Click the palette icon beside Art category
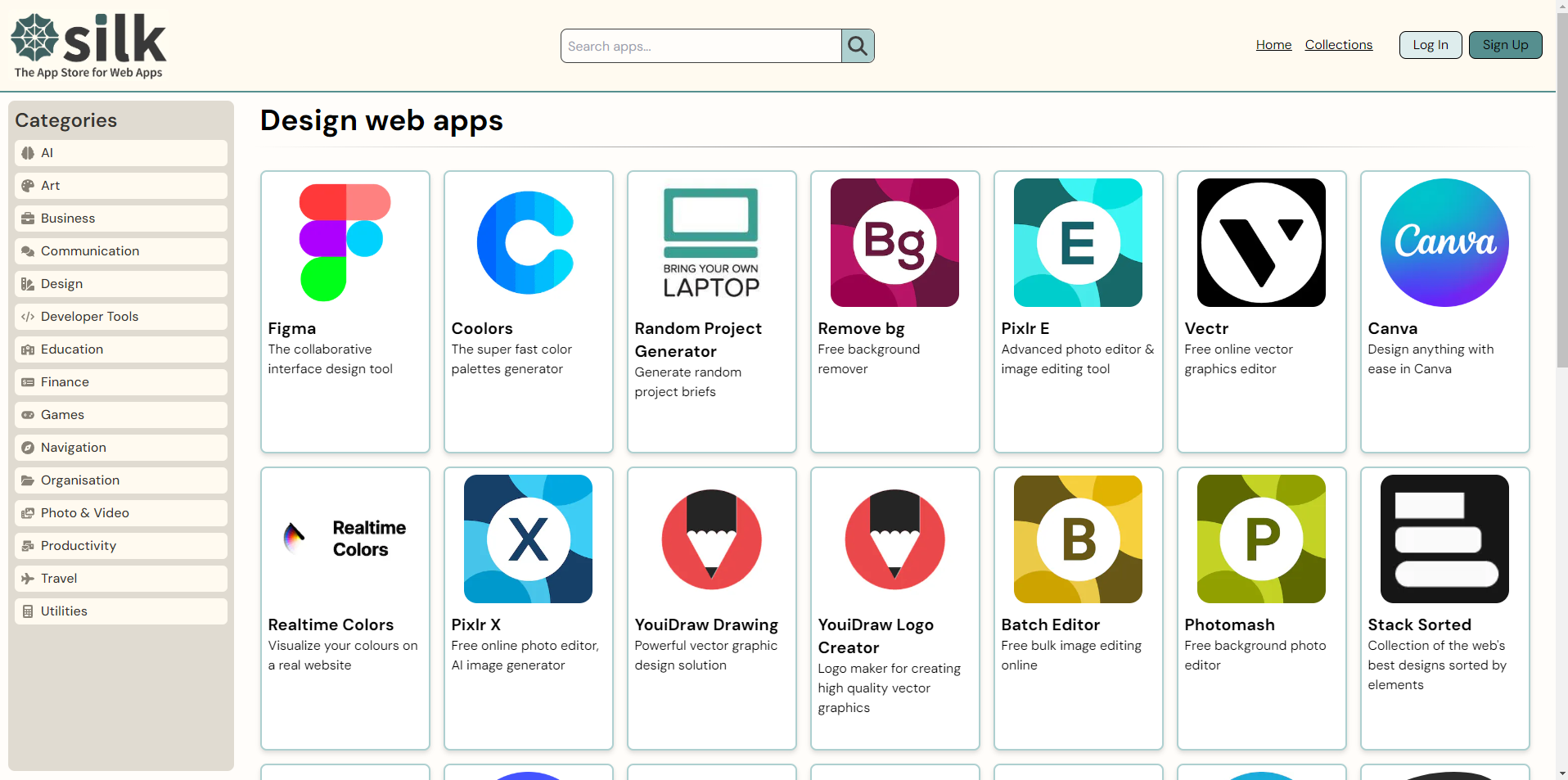The image size is (1568, 780). pyautogui.click(x=28, y=186)
